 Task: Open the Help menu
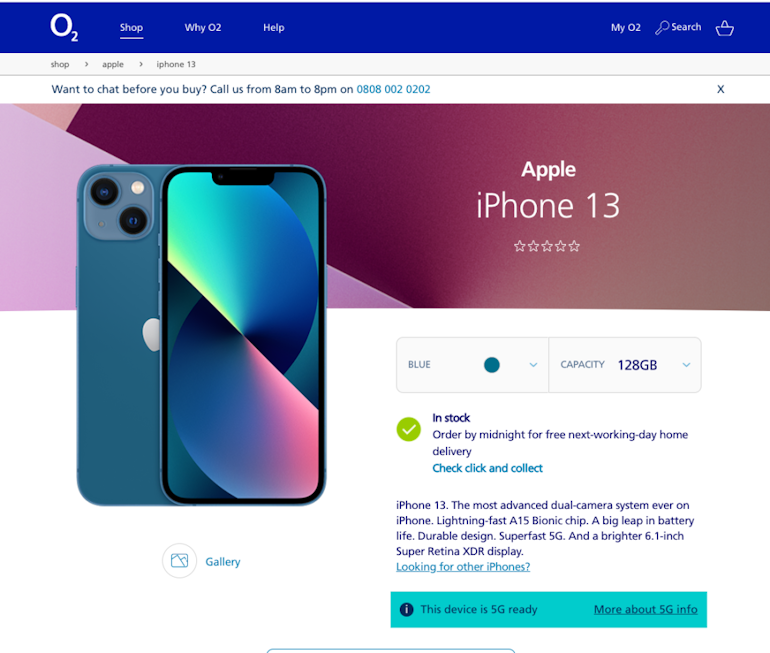click(274, 27)
